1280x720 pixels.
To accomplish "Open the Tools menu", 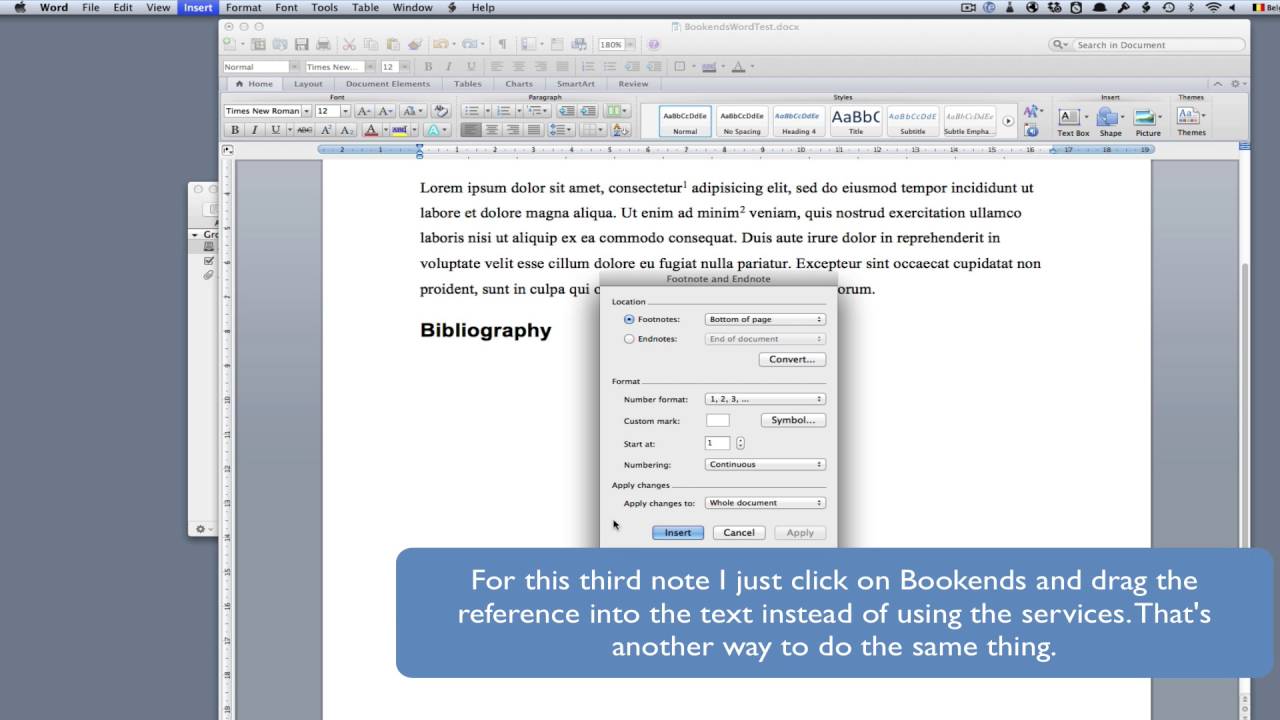I will 324,7.
